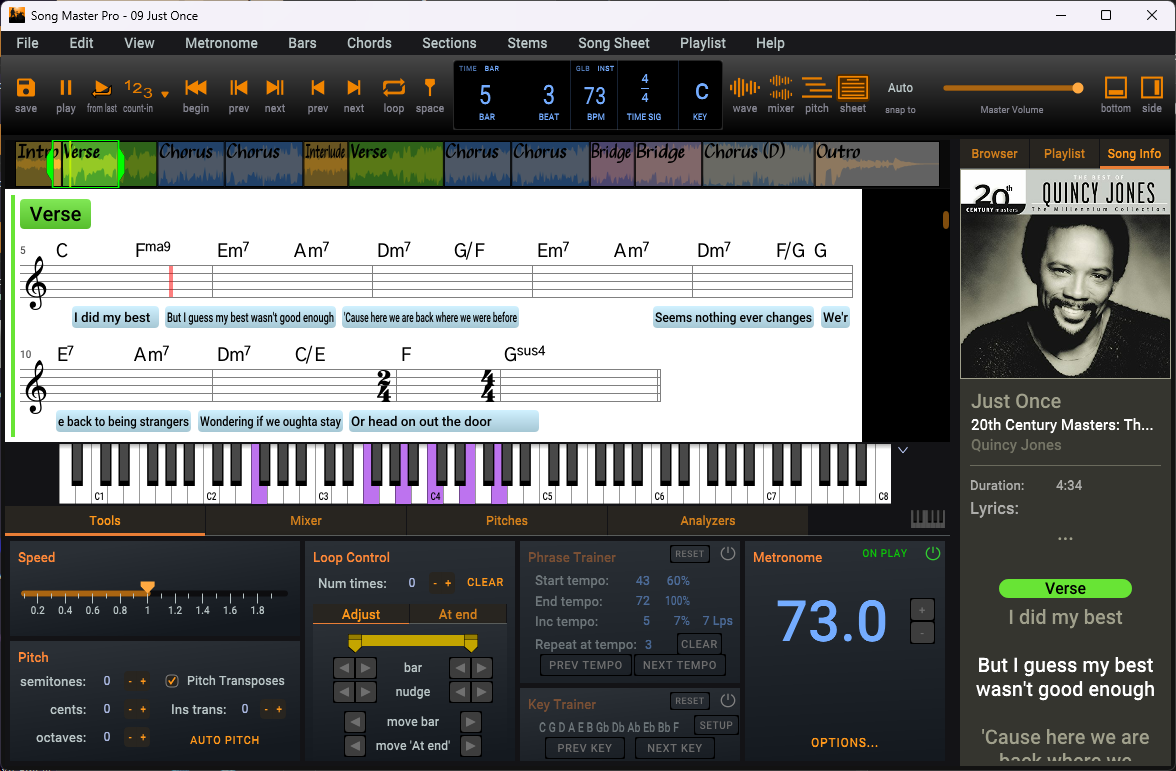Collapse the score panel using the chevron
Viewport: 1176px width, 771px height.
903,450
